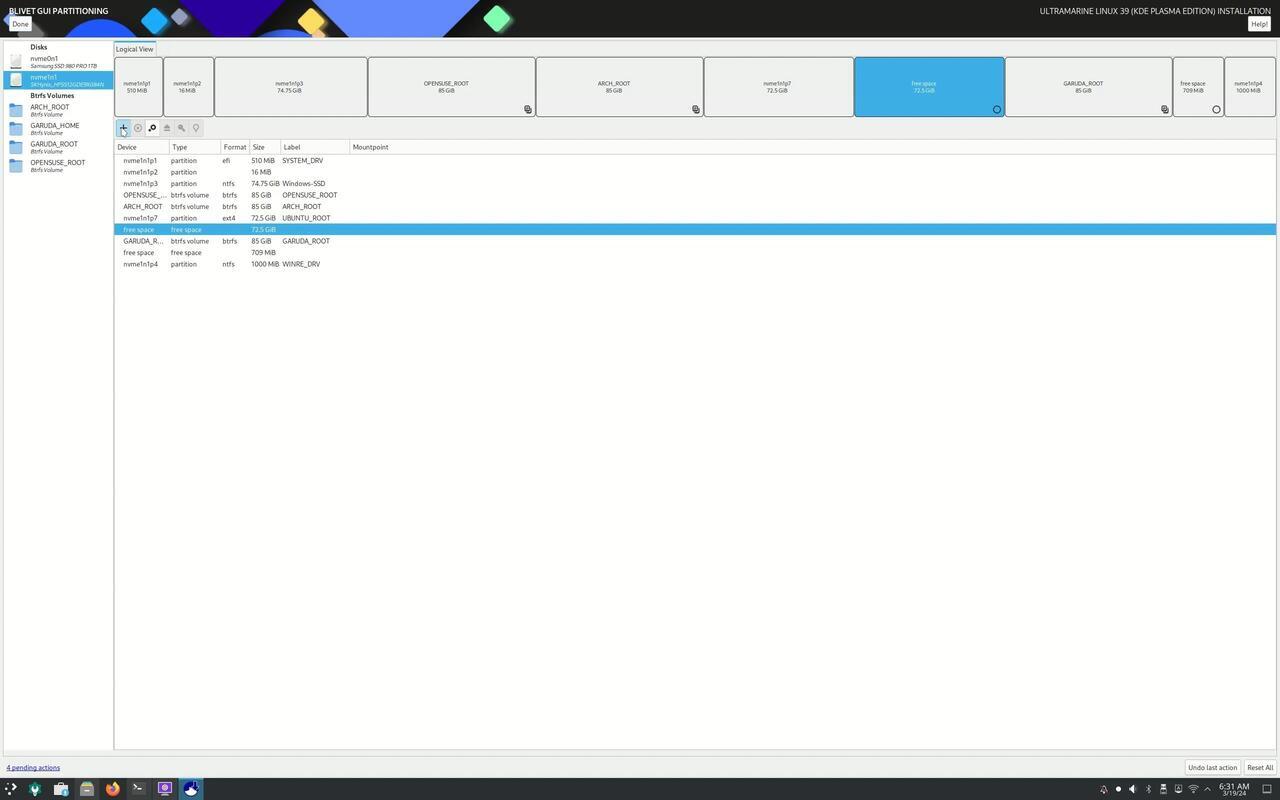This screenshot has width=1280, height=800.
Task: Select the nvme1n1p3 Windows-SSD table row
Action: (695, 184)
